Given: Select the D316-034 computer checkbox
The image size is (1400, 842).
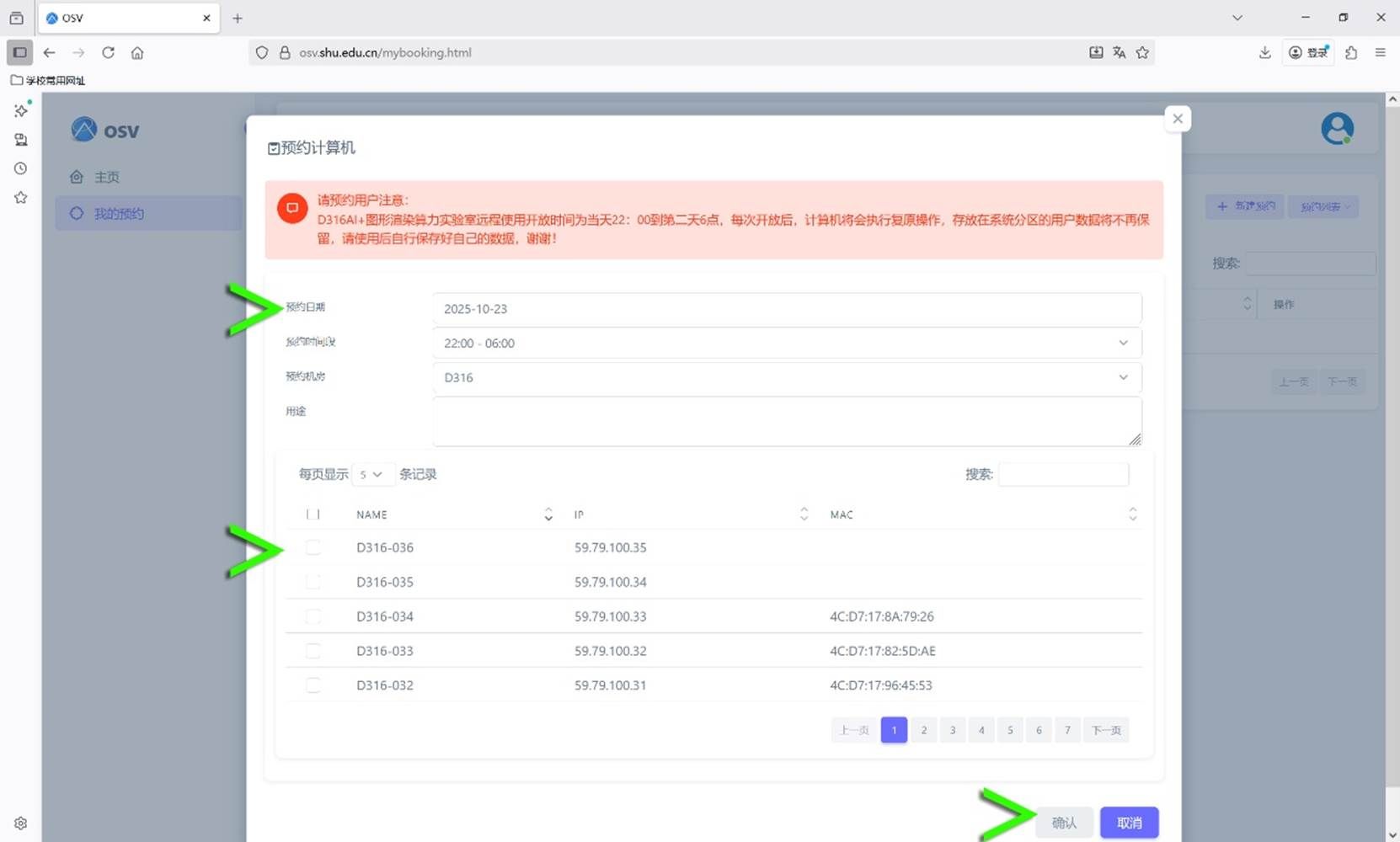Looking at the screenshot, I should point(313,616).
